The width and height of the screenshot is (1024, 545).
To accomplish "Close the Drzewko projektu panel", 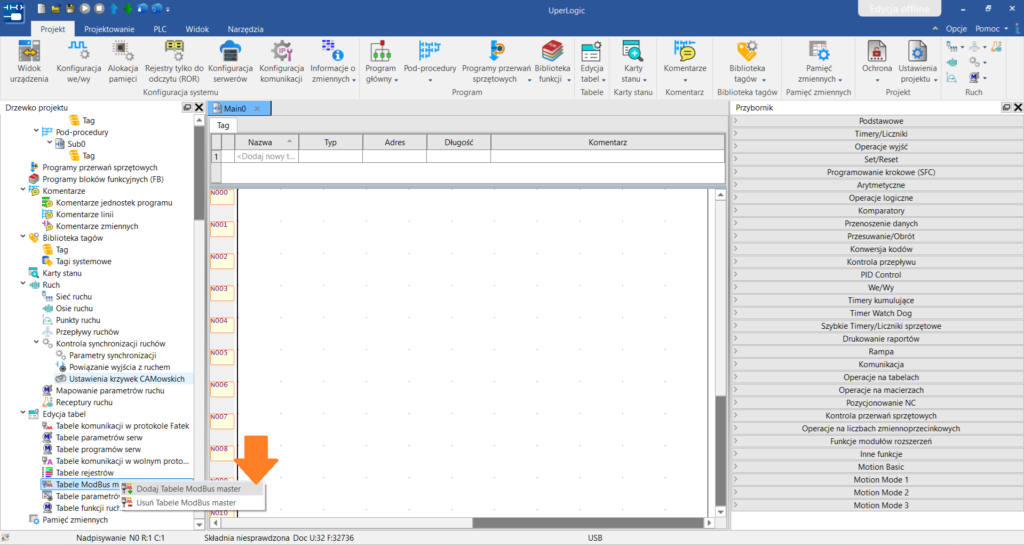I will [199, 108].
